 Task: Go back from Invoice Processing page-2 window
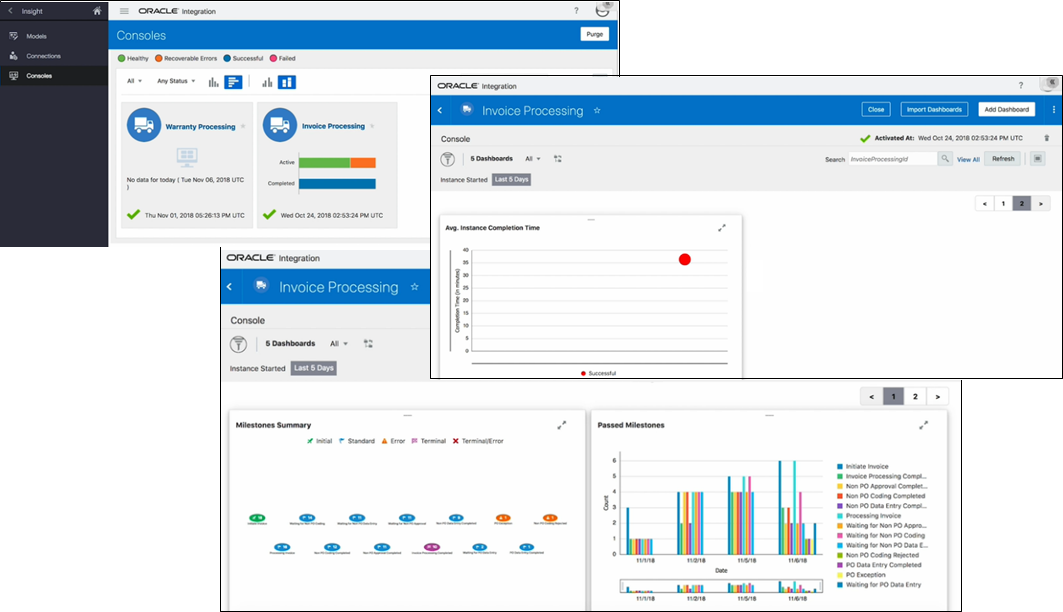[440, 110]
